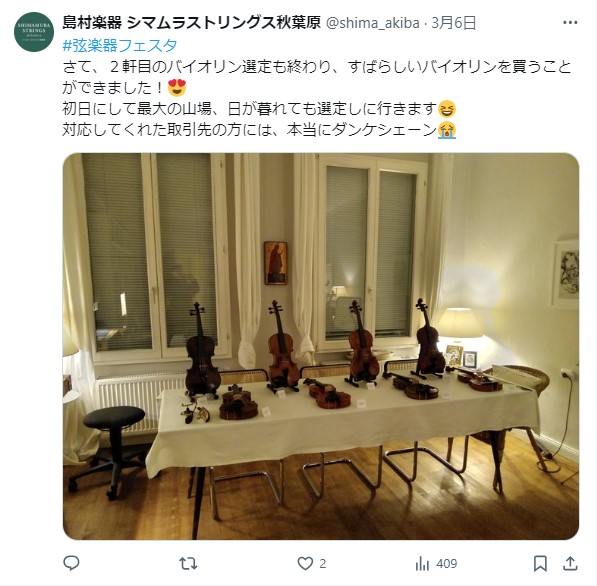
Task: Click the view count 409
Action: click(446, 564)
